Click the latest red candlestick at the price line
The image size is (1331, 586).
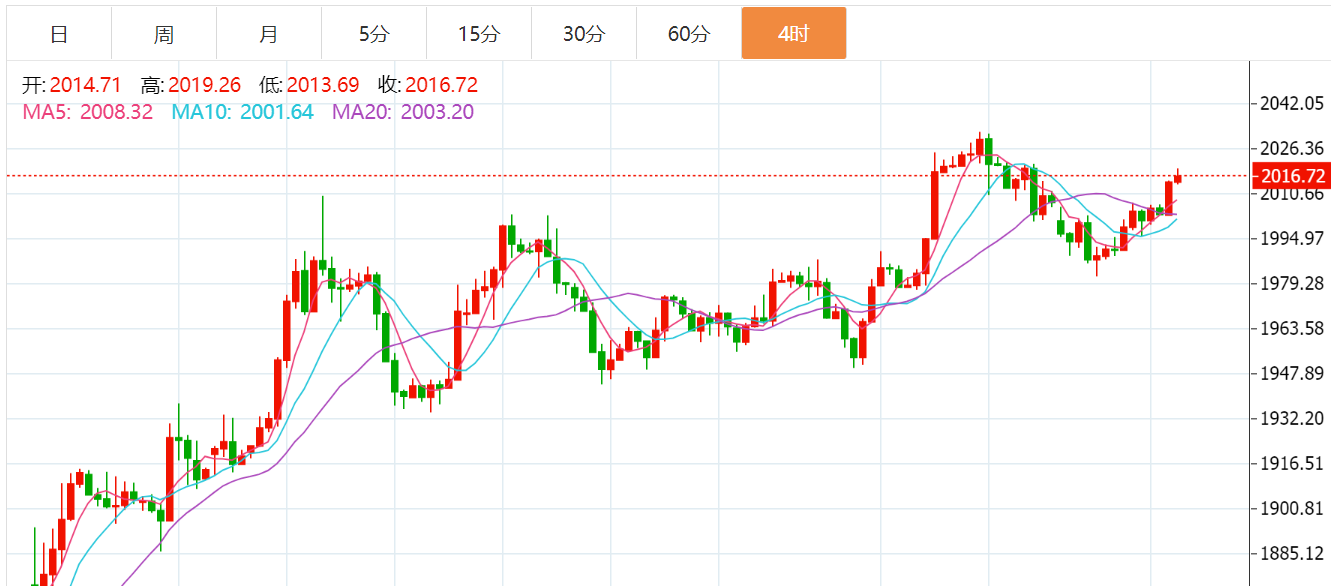point(1178,178)
